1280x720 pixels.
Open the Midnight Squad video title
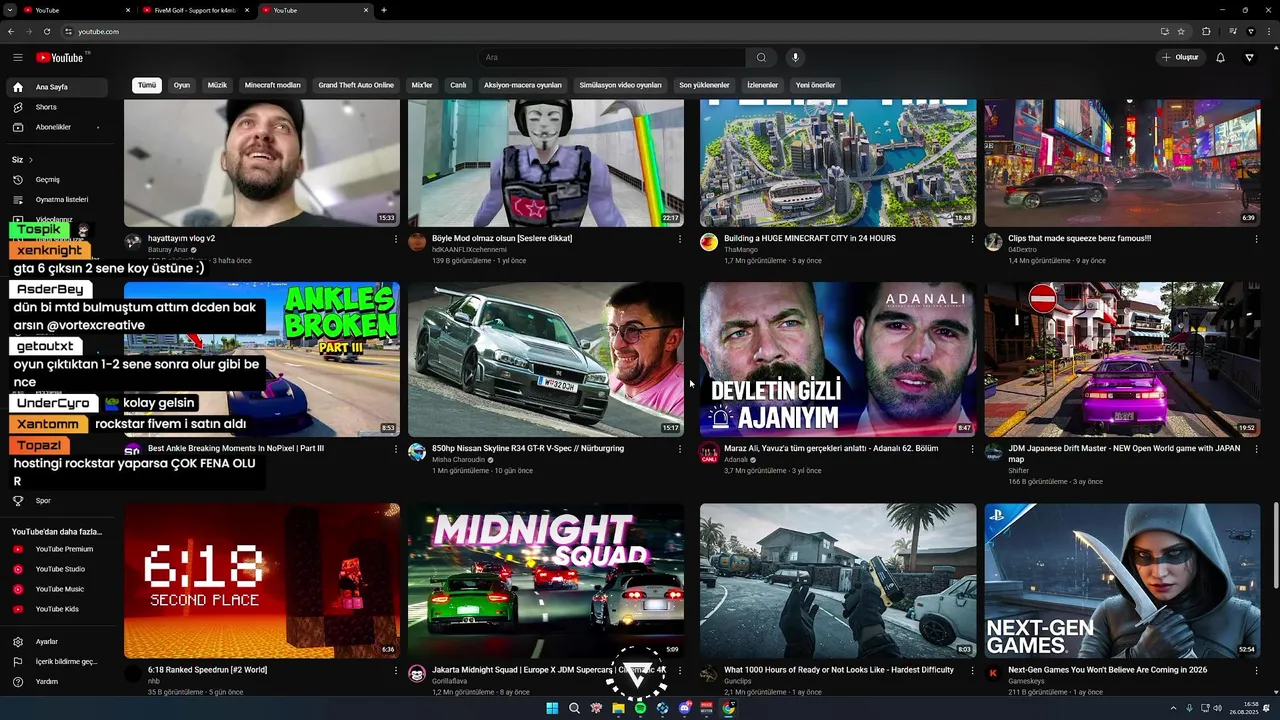click(549, 670)
